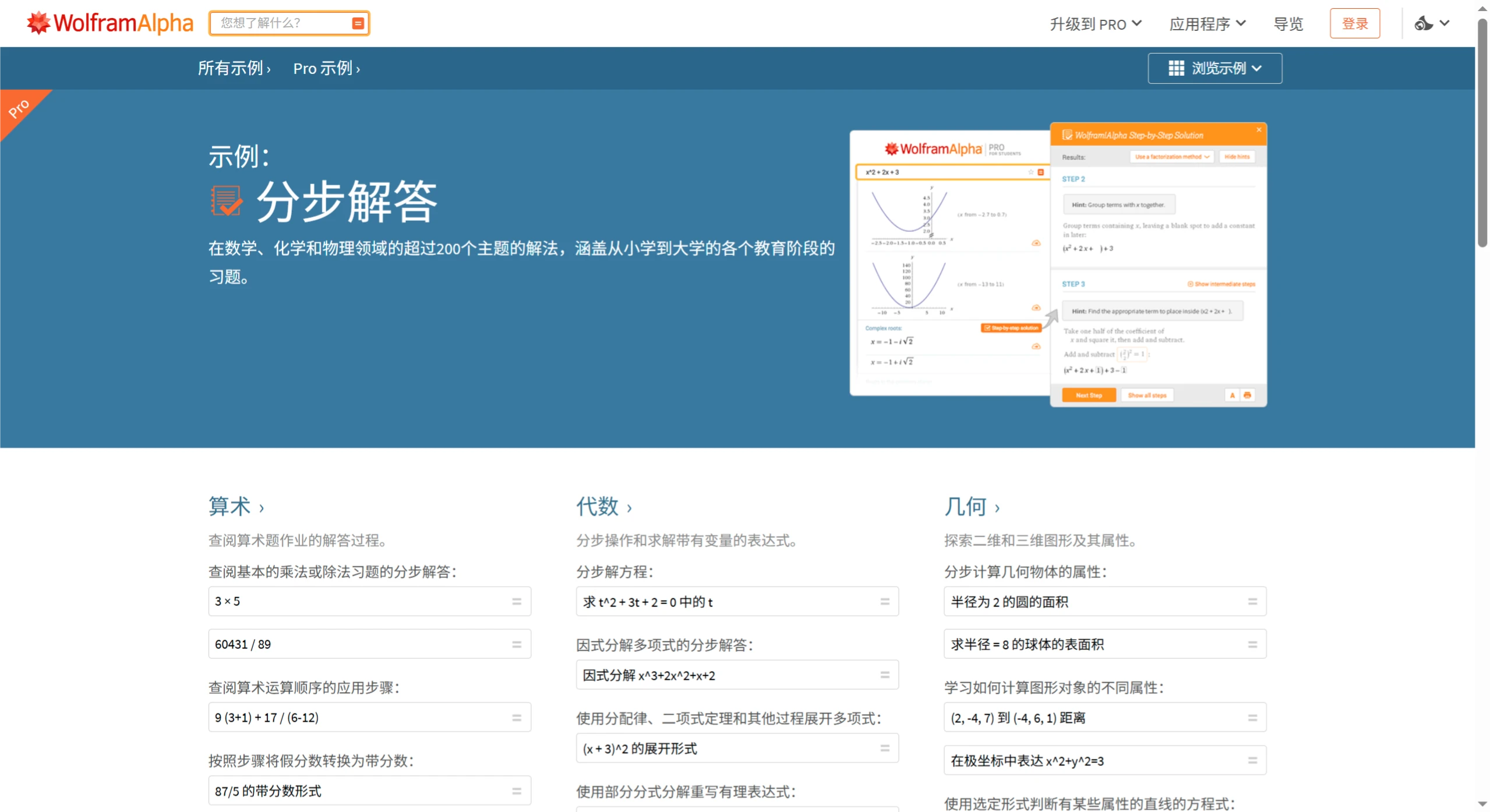Viewport: 1490px width, 812px height.
Task: Click the Pro corner ribbon badge
Action: tap(20, 109)
